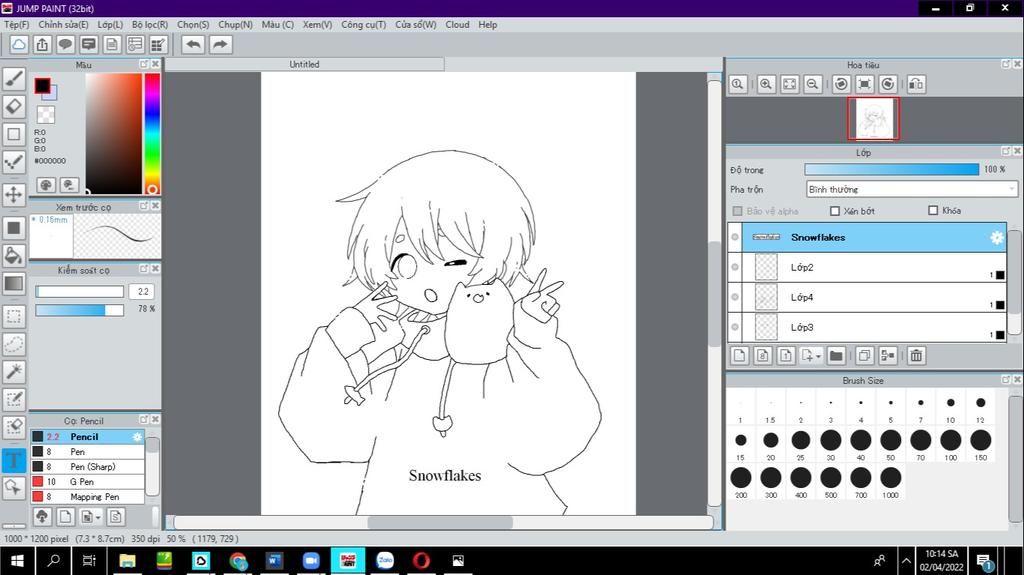The image size is (1024, 575).
Task: Zoom out on the navigator panel
Action: (812, 84)
